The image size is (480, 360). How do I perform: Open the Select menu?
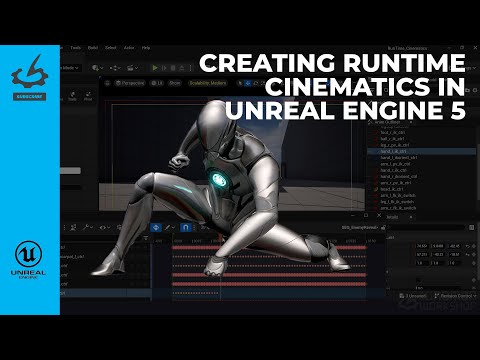click(111, 48)
